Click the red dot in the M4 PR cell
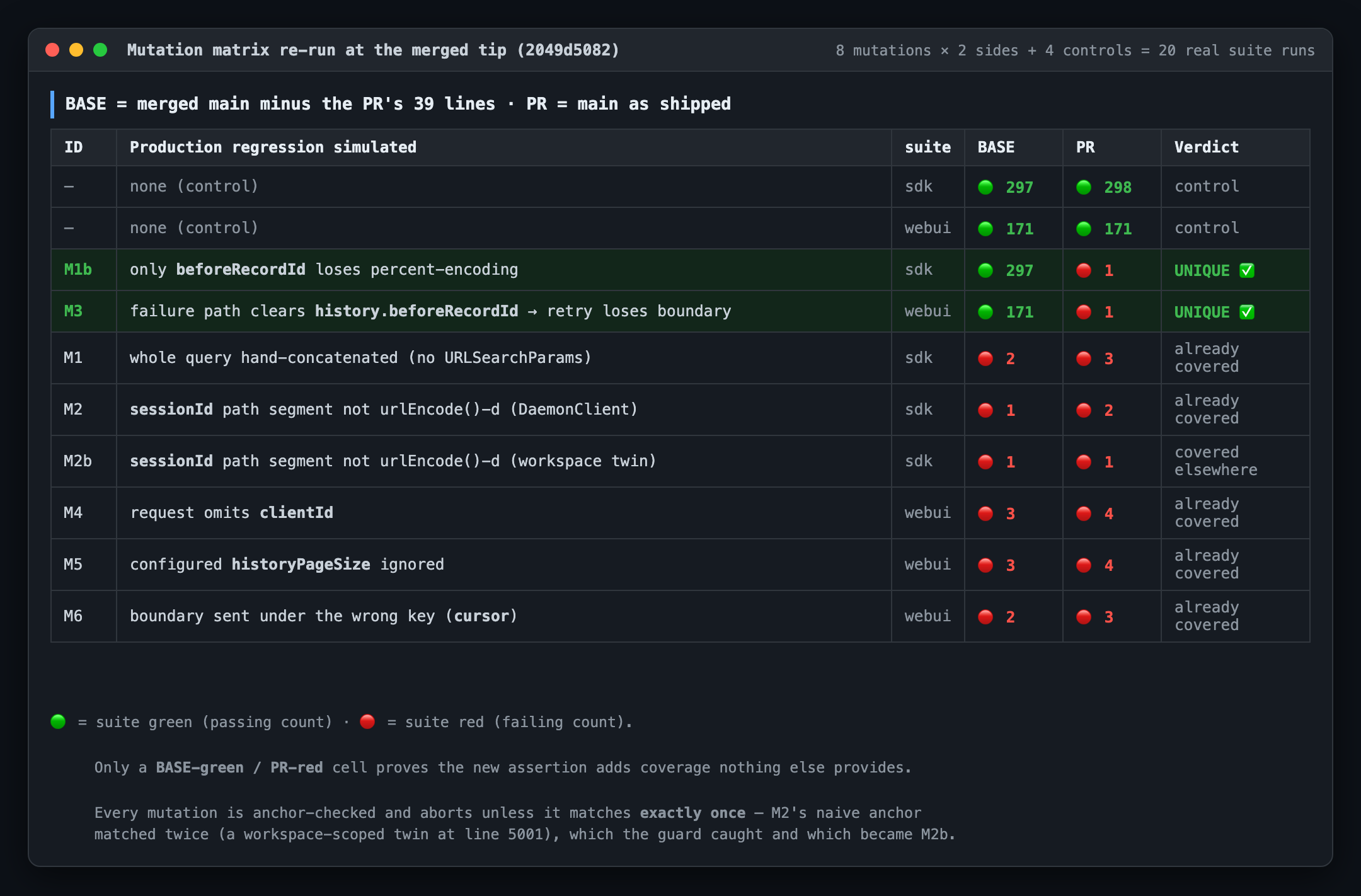This screenshot has height=896, width=1361. click(1084, 514)
